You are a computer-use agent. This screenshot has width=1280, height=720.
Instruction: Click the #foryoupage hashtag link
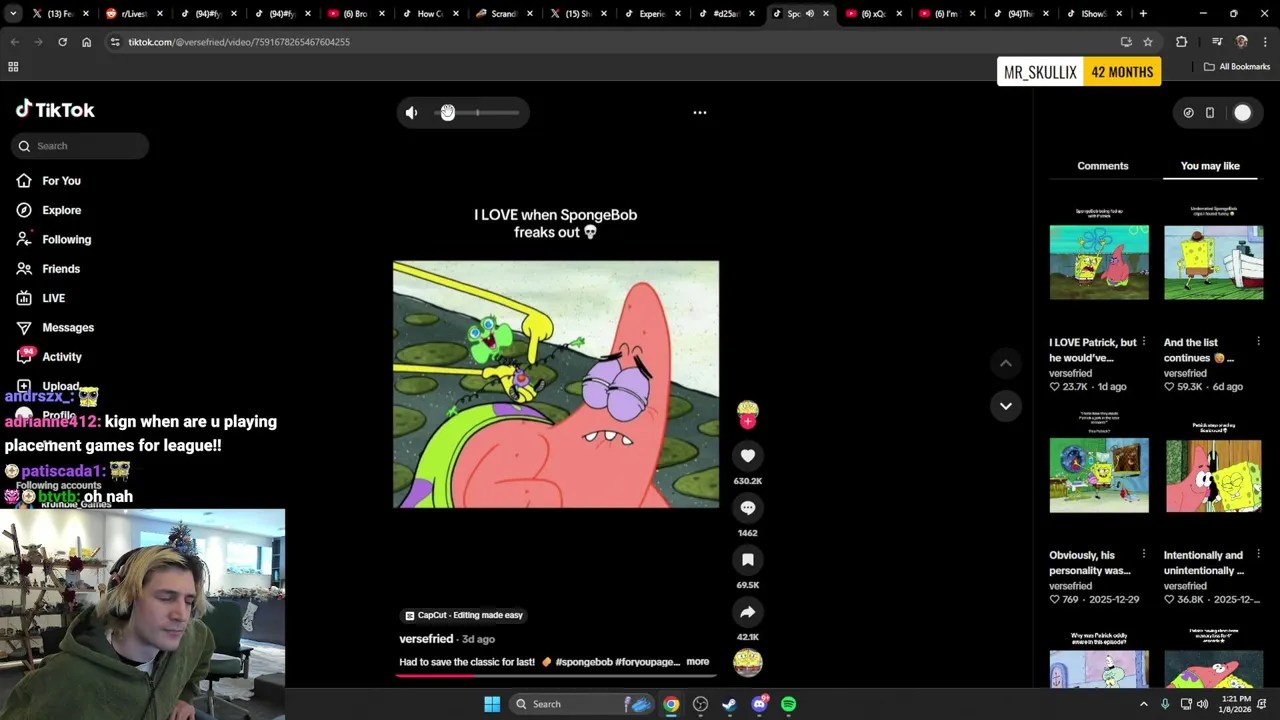tap(647, 662)
